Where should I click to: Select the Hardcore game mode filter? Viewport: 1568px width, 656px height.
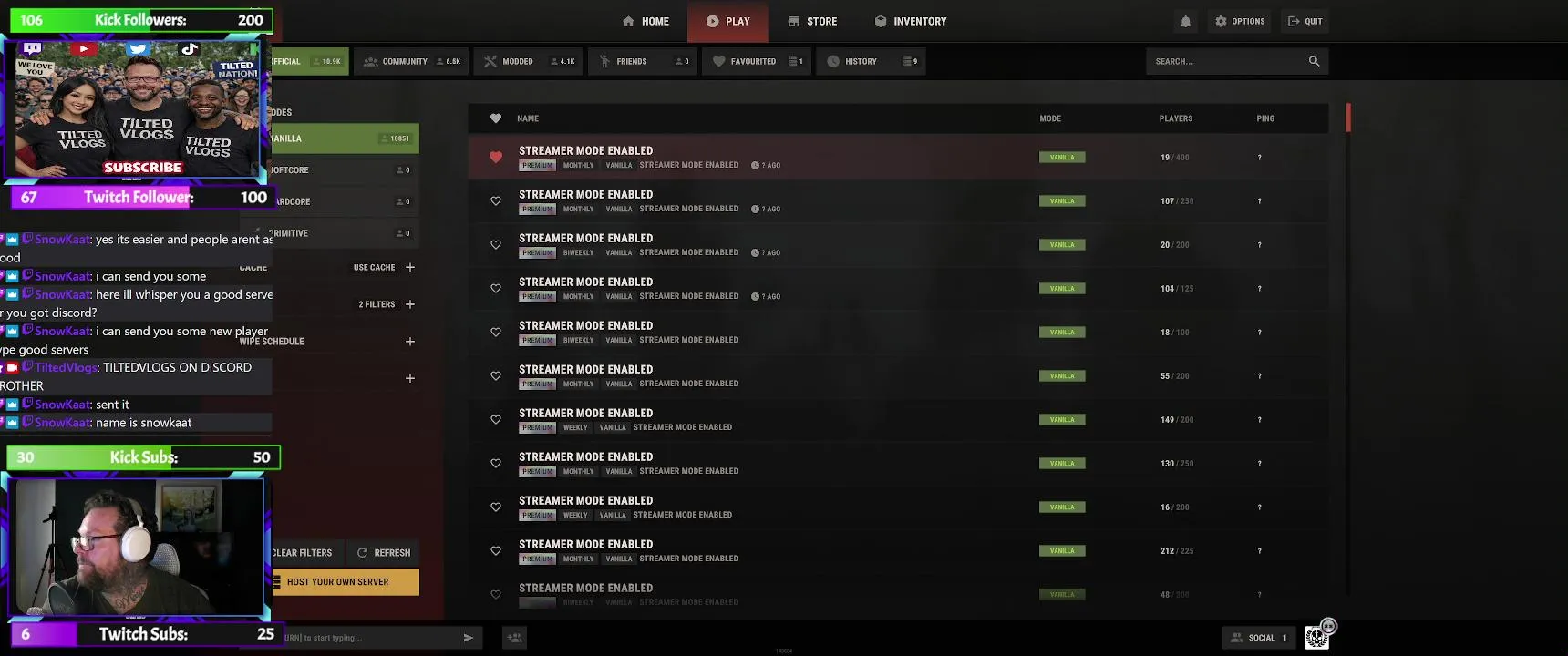[345, 201]
